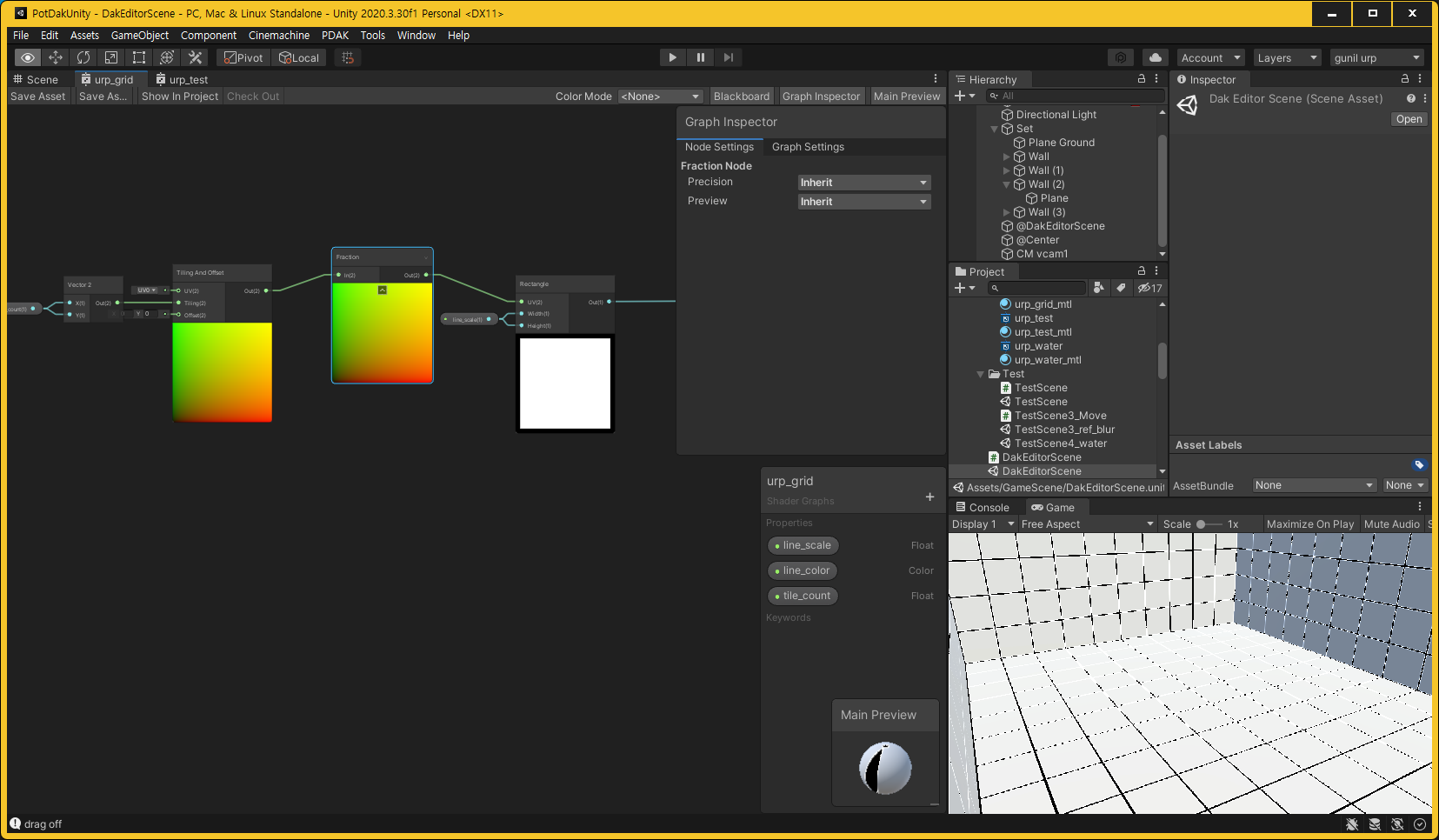This screenshot has height=840, width=1439.
Task: Click Show In Project button
Action: [x=180, y=97]
